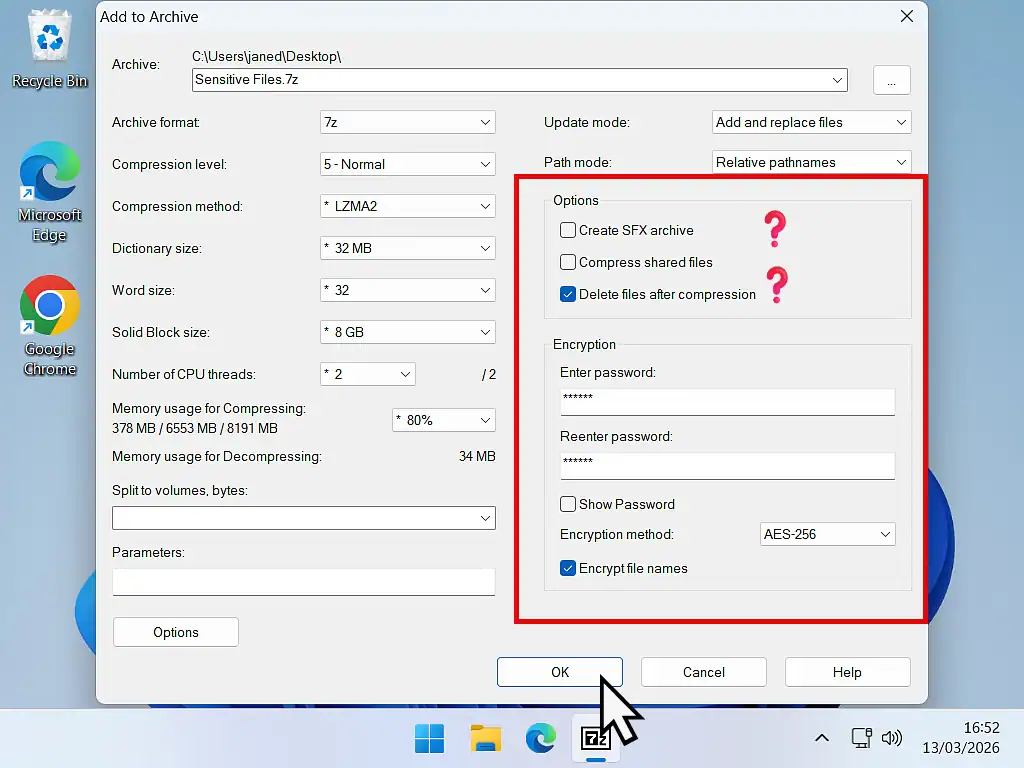The width and height of the screenshot is (1024, 768).
Task: Enable Create SFX archive
Action: click(x=568, y=230)
